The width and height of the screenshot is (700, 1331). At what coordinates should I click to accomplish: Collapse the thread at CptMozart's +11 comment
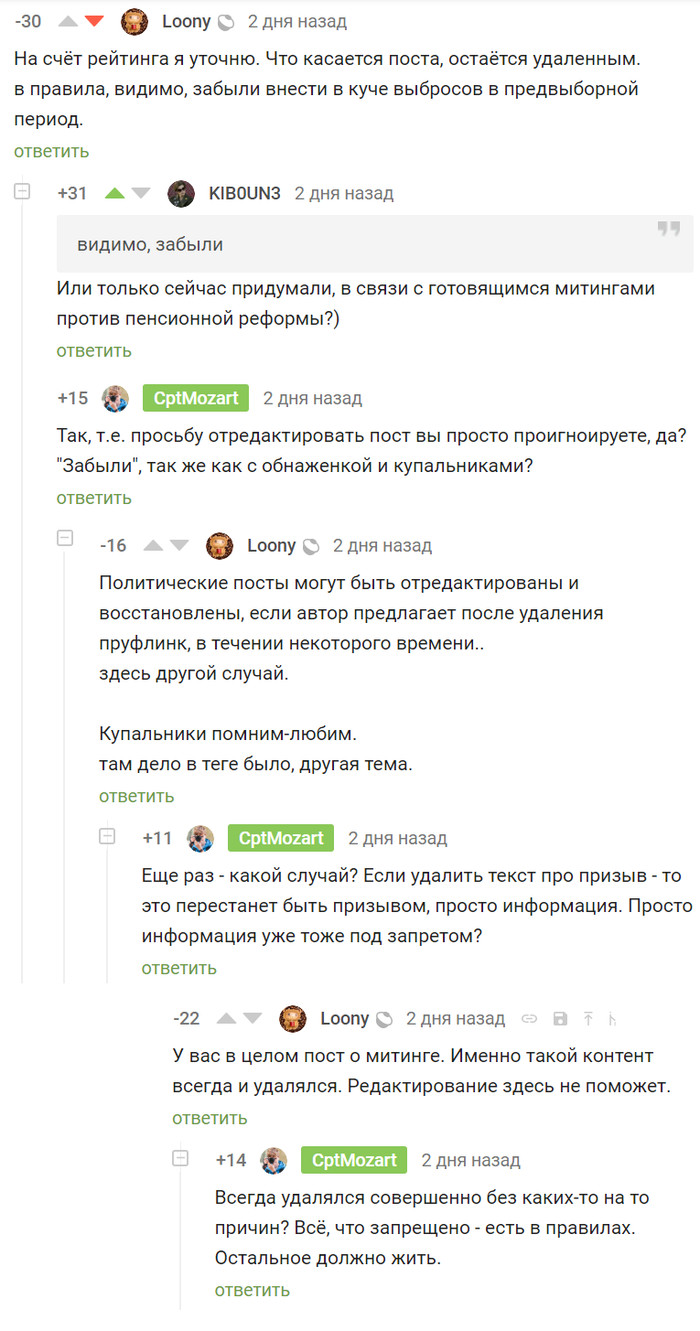coord(108,836)
